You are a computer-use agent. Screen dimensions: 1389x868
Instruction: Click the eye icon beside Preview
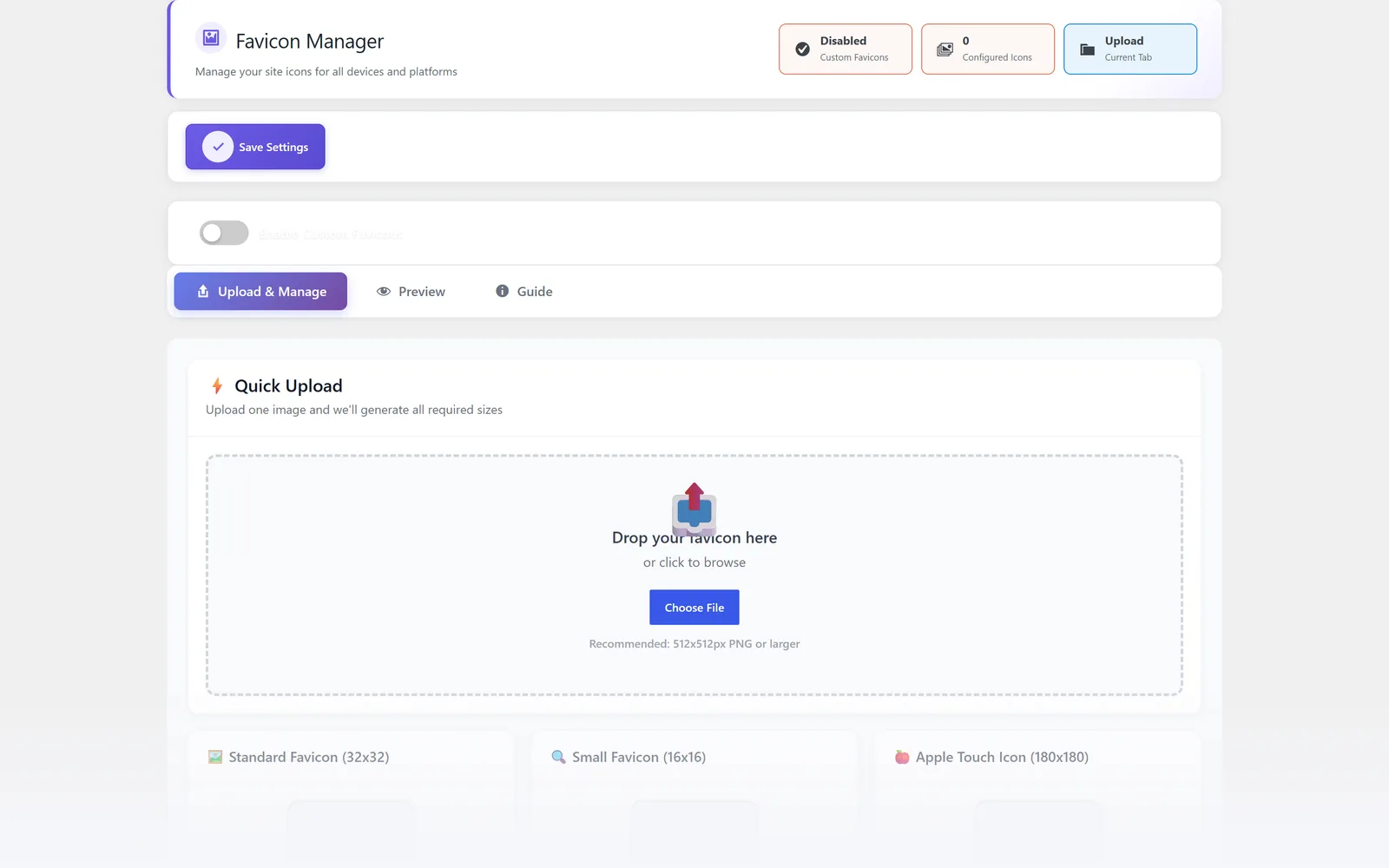tap(384, 292)
